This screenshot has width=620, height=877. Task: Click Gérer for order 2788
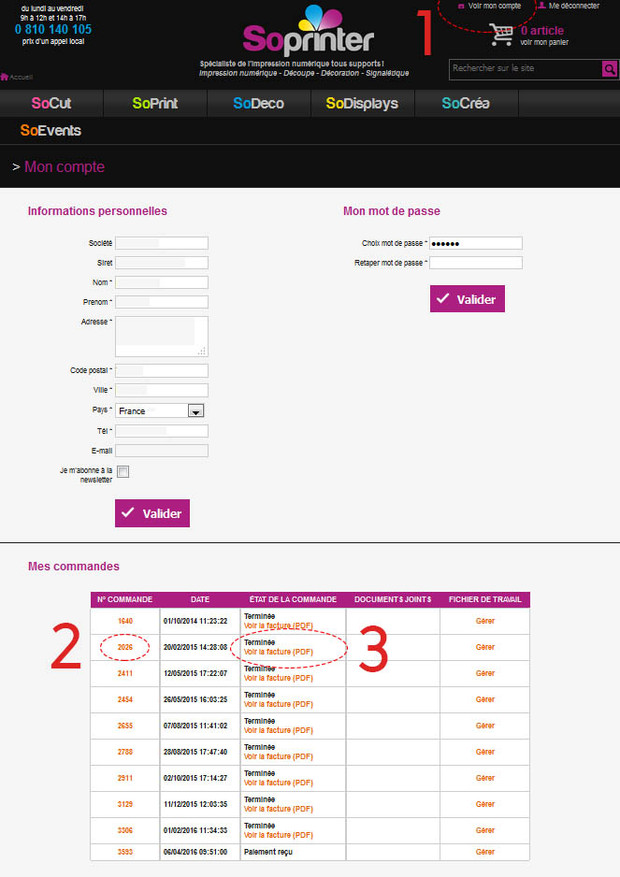(485, 752)
